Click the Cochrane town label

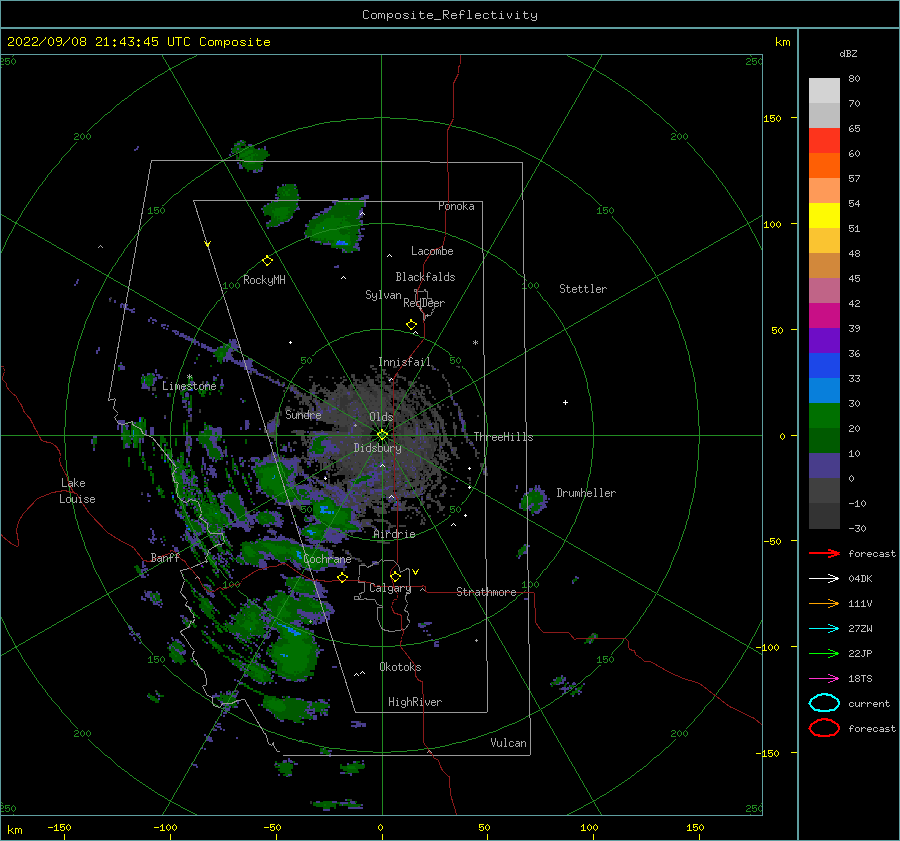pos(327,559)
